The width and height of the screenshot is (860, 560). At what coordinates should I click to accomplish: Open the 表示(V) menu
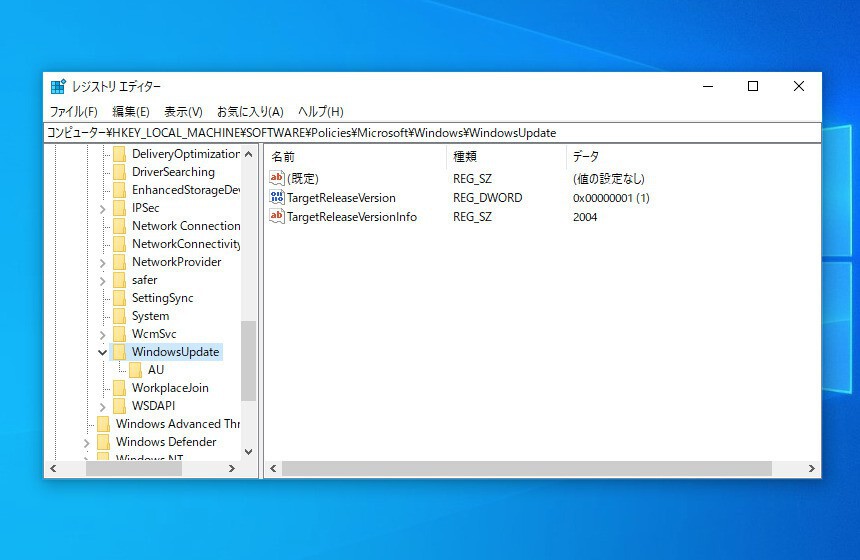(x=183, y=112)
